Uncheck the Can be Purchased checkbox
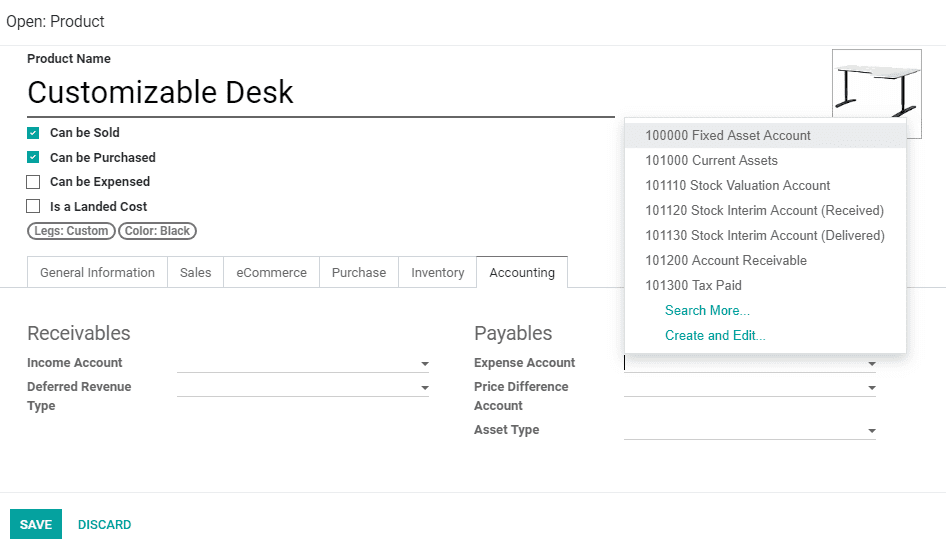946x551 pixels. point(33,158)
